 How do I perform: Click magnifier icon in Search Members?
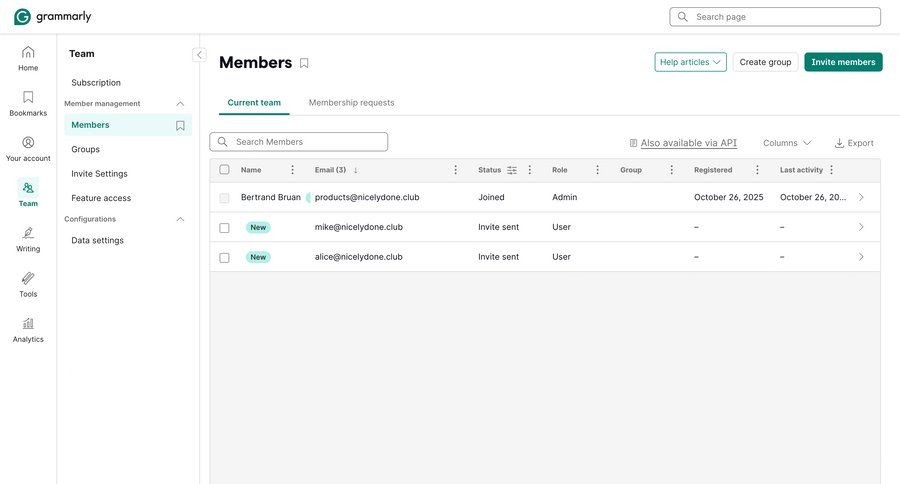tap(223, 142)
